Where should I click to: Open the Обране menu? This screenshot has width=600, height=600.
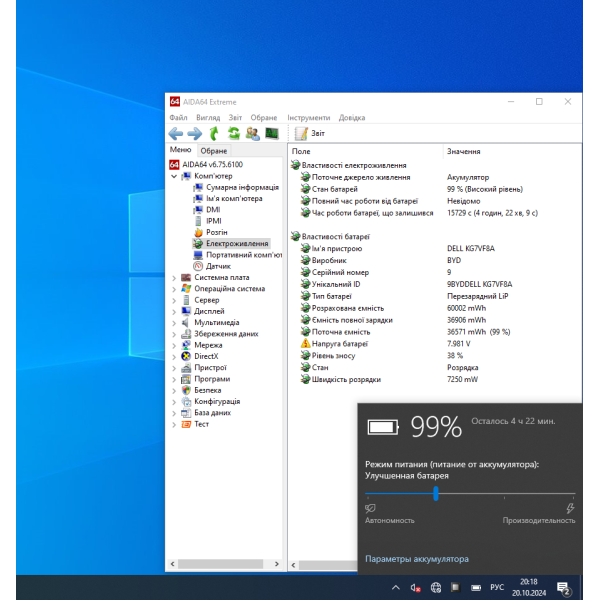264,117
